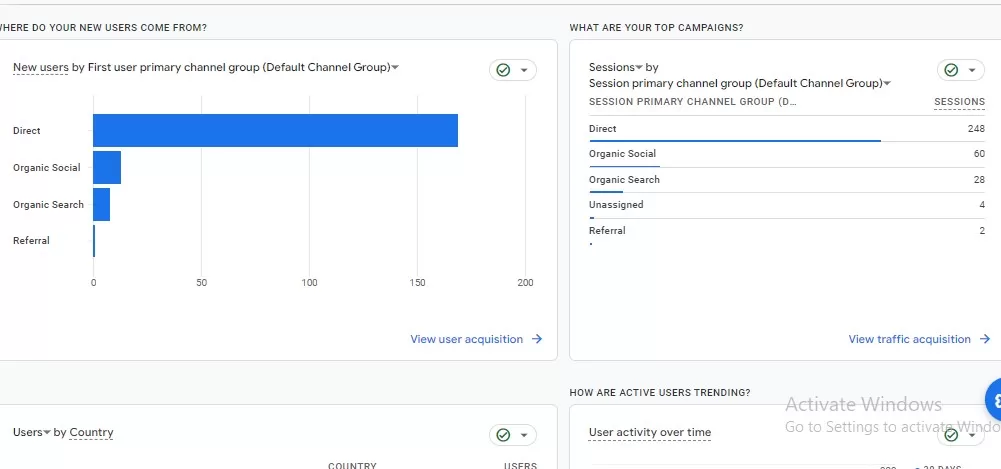Click the 28 sessions value
Screen dimensions: 1001x469
[x=979, y=180]
